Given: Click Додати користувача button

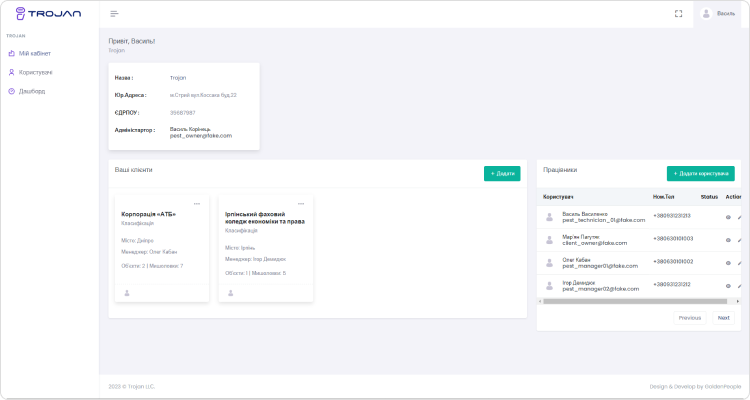Looking at the screenshot, I should tap(700, 174).
